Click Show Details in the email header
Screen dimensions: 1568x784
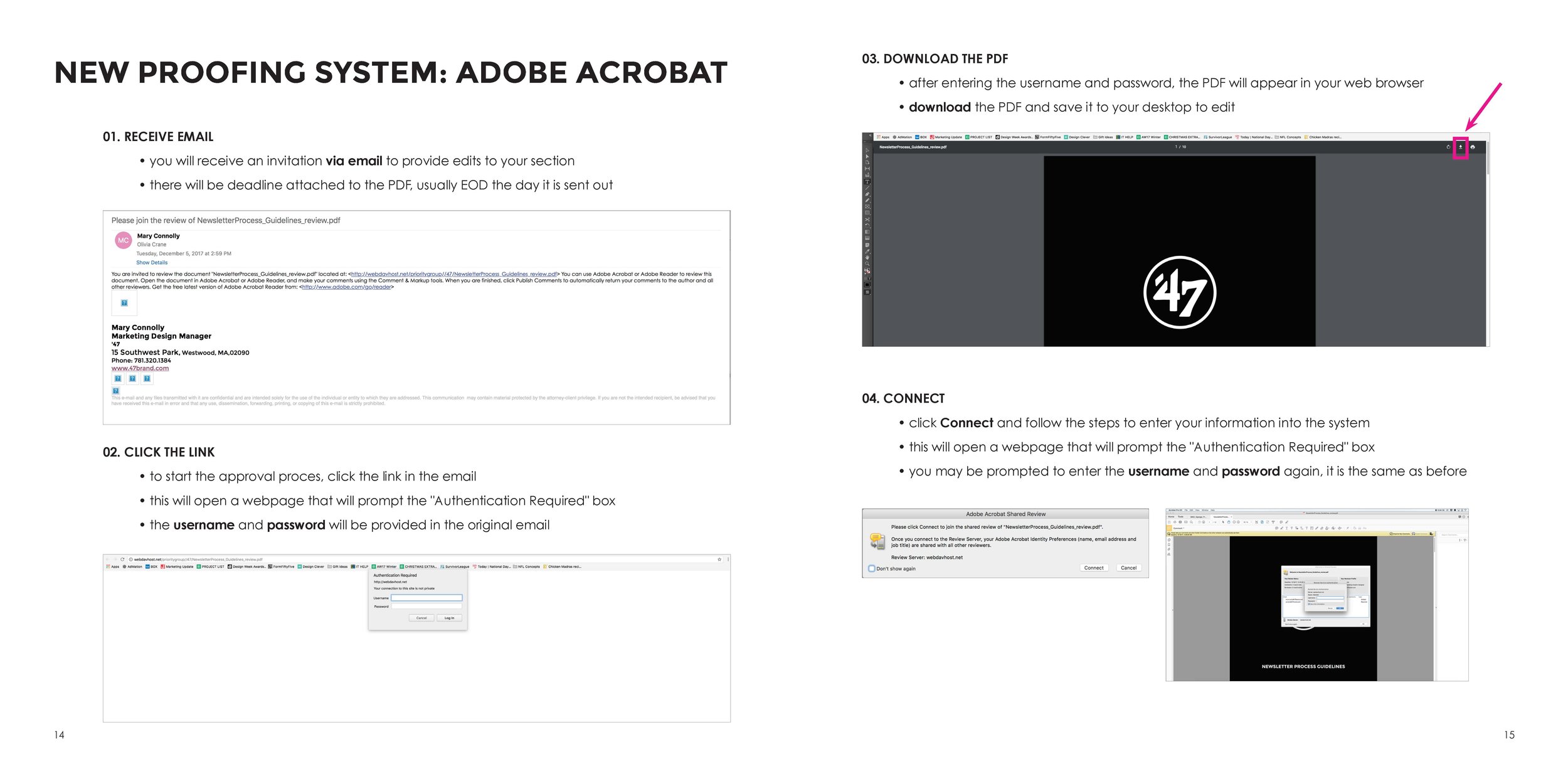click(152, 263)
